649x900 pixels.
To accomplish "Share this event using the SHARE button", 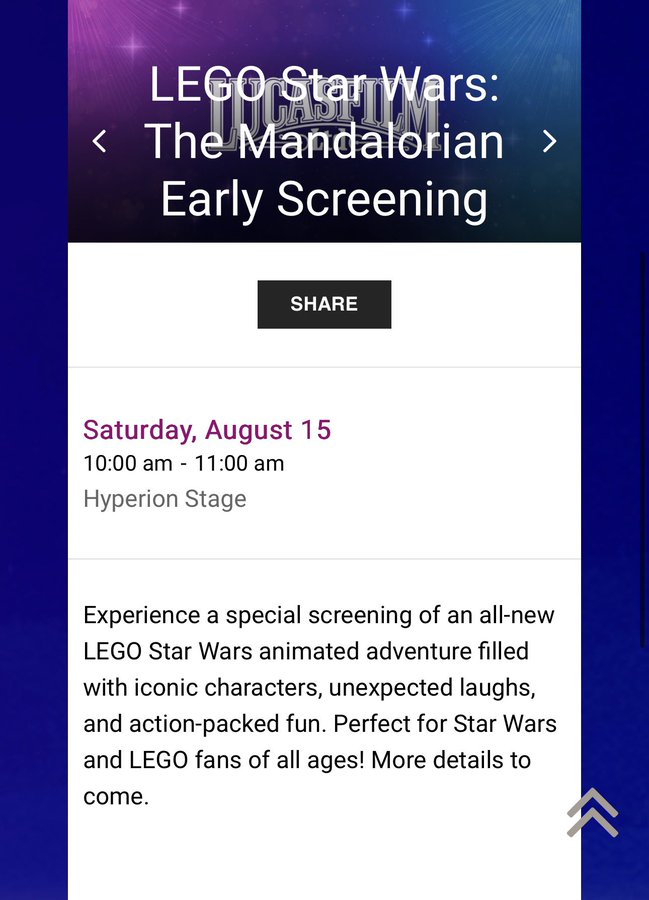I will [324, 304].
